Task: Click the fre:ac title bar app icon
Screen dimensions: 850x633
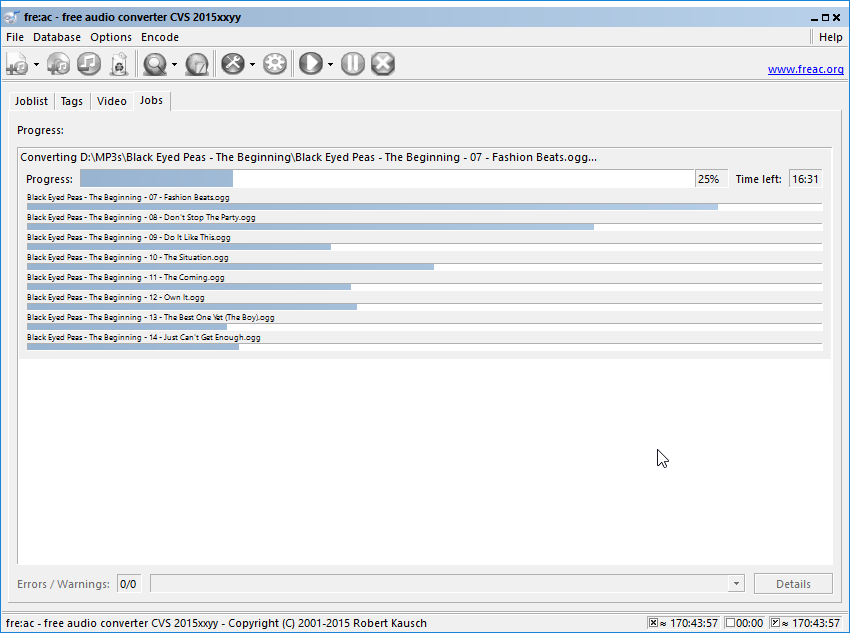Action: [11, 17]
